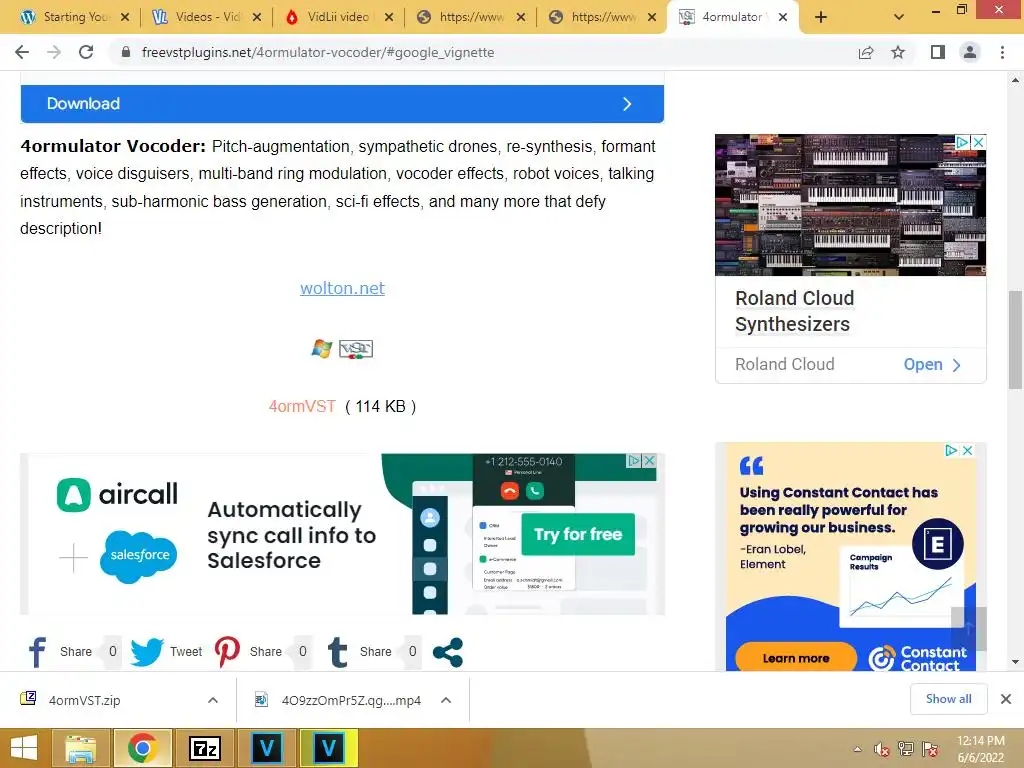Open the Windows Start menu
Screen dimensions: 1024x768
pyautogui.click(x=24, y=748)
